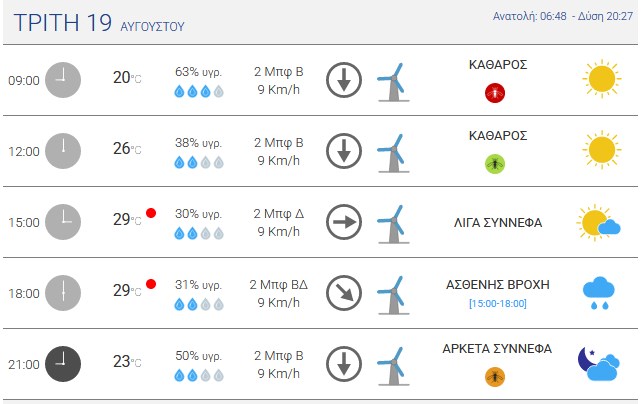The width and height of the screenshot is (642, 404).
Task: Click the red mosquito icon at 09:00
Action: click(495, 93)
